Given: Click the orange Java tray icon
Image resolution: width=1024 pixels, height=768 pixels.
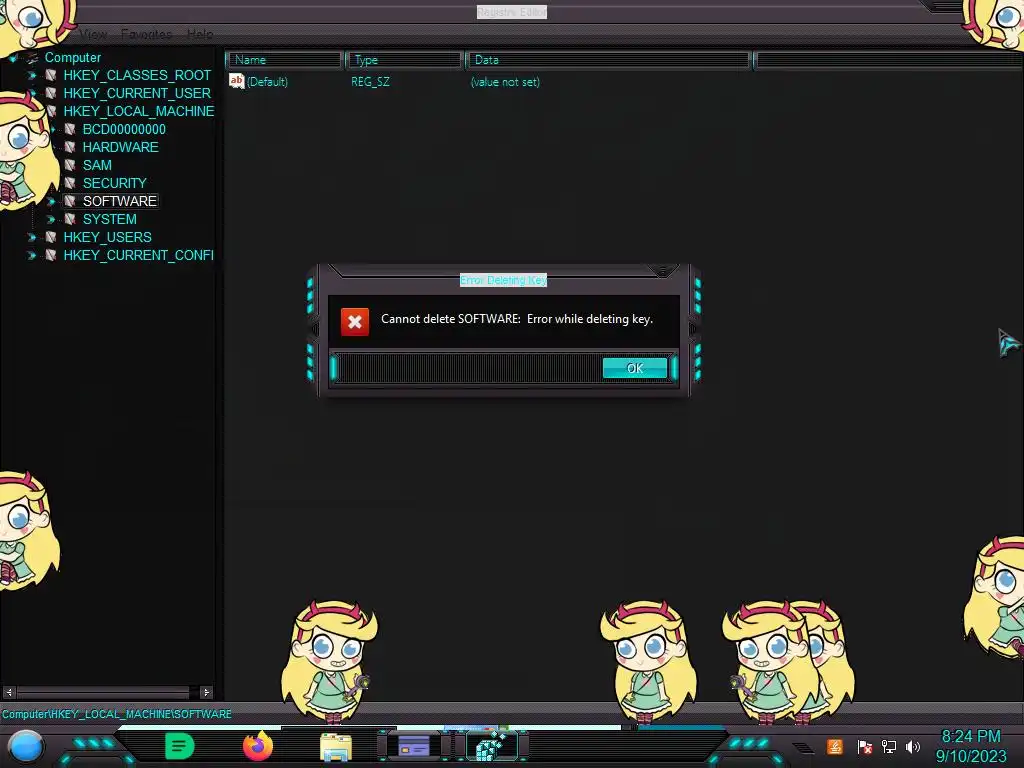Looking at the screenshot, I should pyautogui.click(x=835, y=746).
